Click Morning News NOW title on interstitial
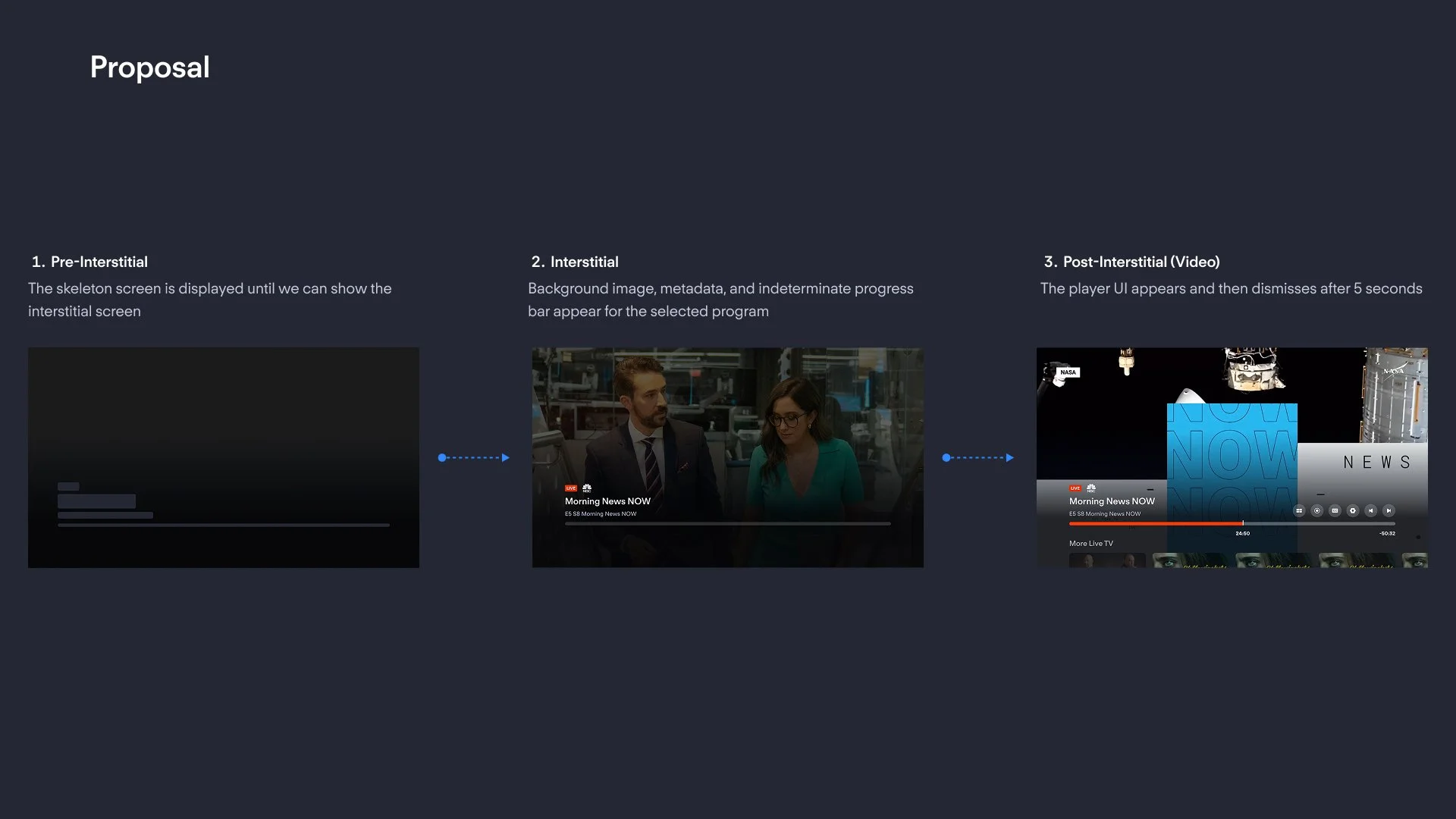Viewport: 1456px width, 819px height. click(x=607, y=501)
